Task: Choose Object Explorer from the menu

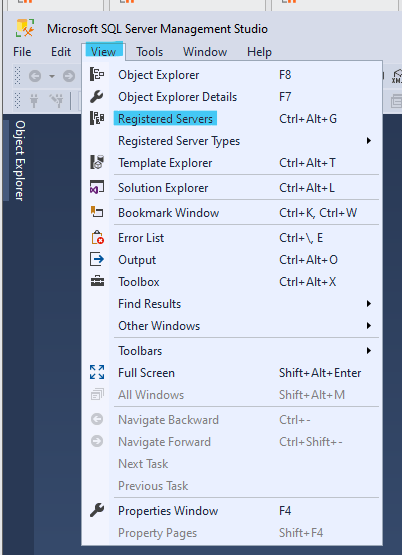Action: pyautogui.click(x=232, y=75)
